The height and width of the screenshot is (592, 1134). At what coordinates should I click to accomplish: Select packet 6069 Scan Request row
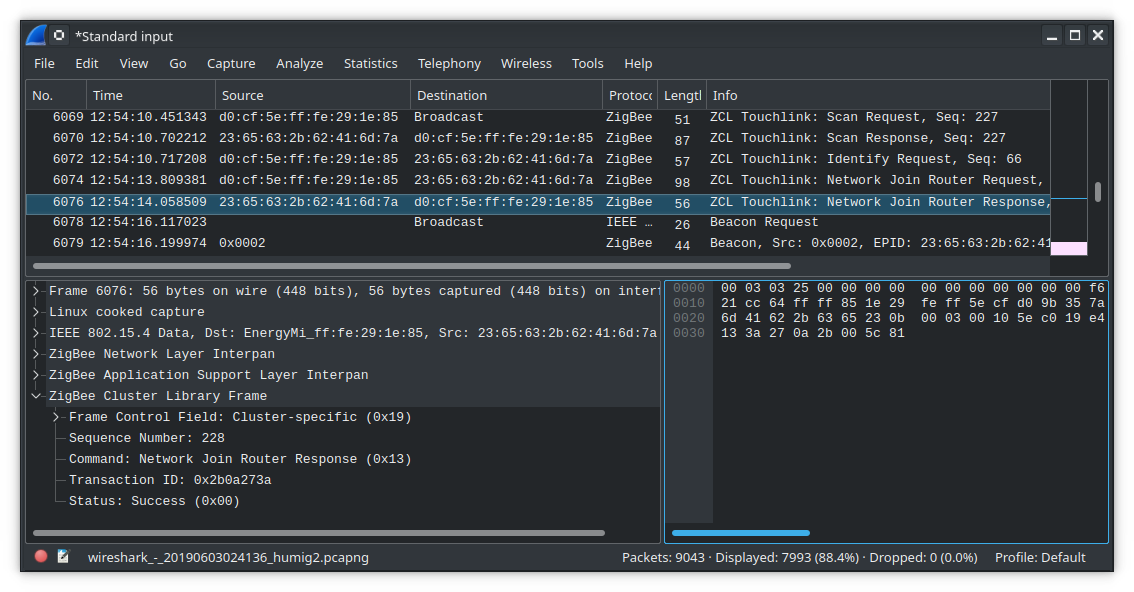click(x=538, y=117)
